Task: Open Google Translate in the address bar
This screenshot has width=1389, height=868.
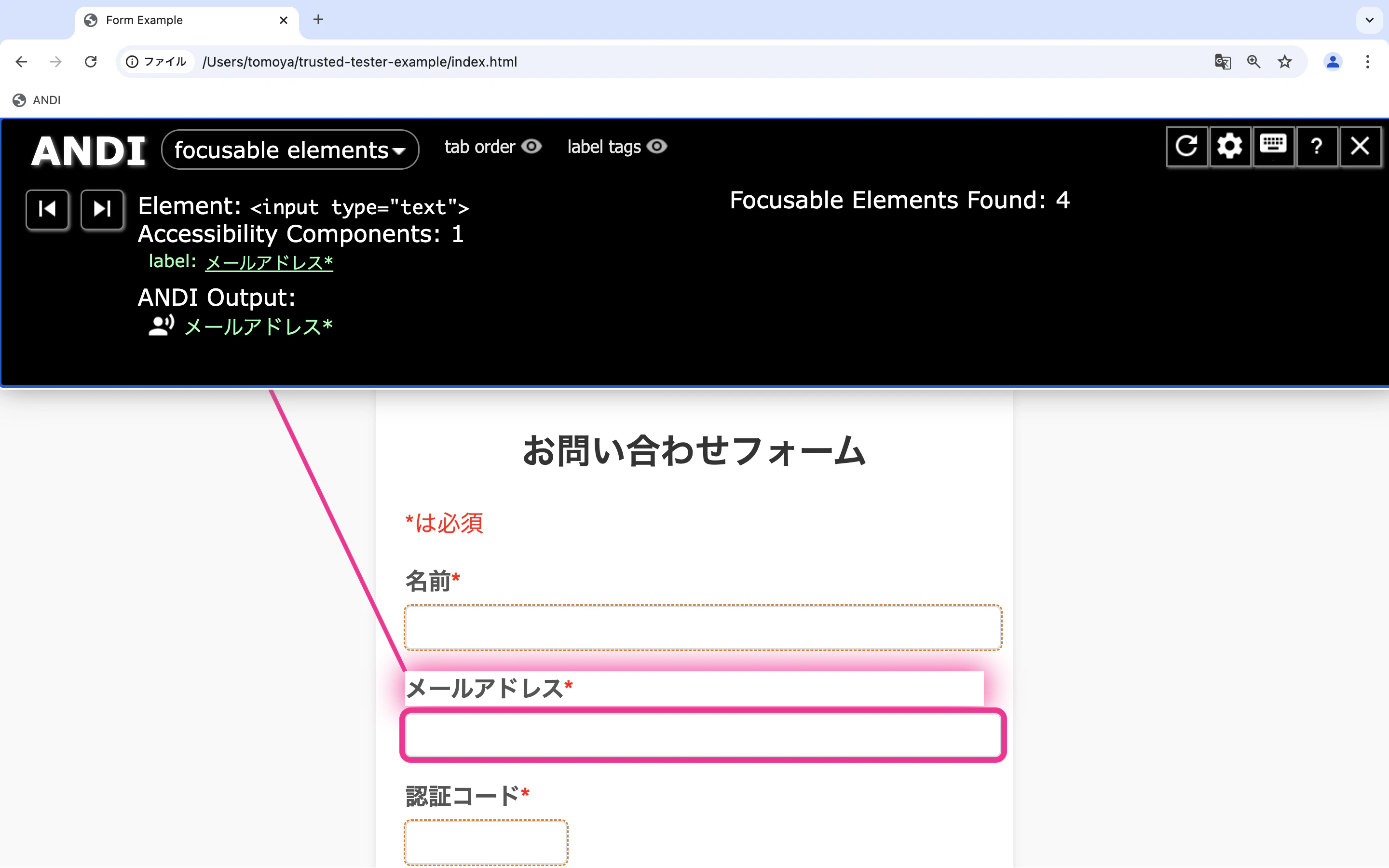Action: (1222, 61)
